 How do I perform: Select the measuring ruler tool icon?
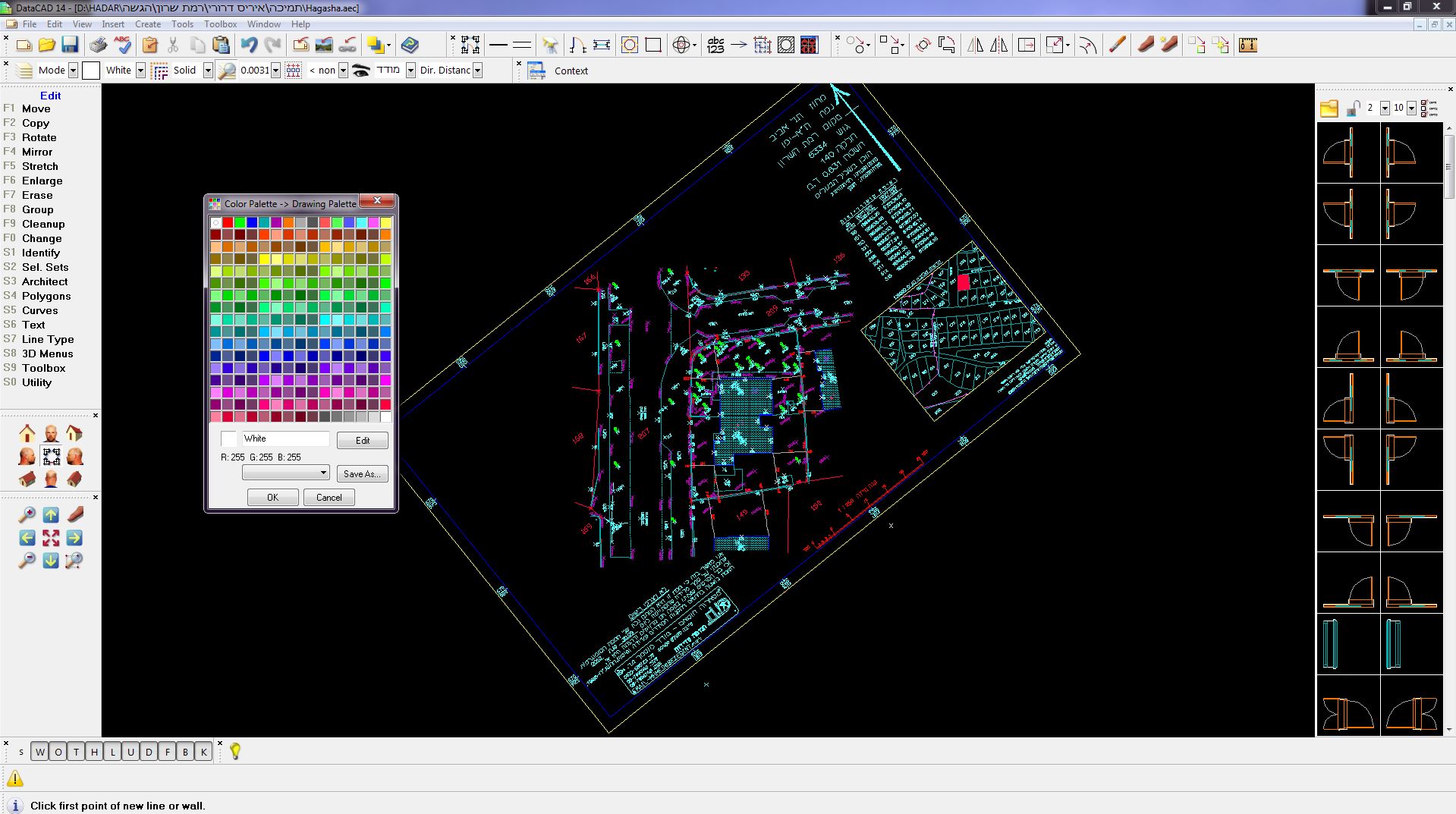pyautogui.click(x=1247, y=45)
